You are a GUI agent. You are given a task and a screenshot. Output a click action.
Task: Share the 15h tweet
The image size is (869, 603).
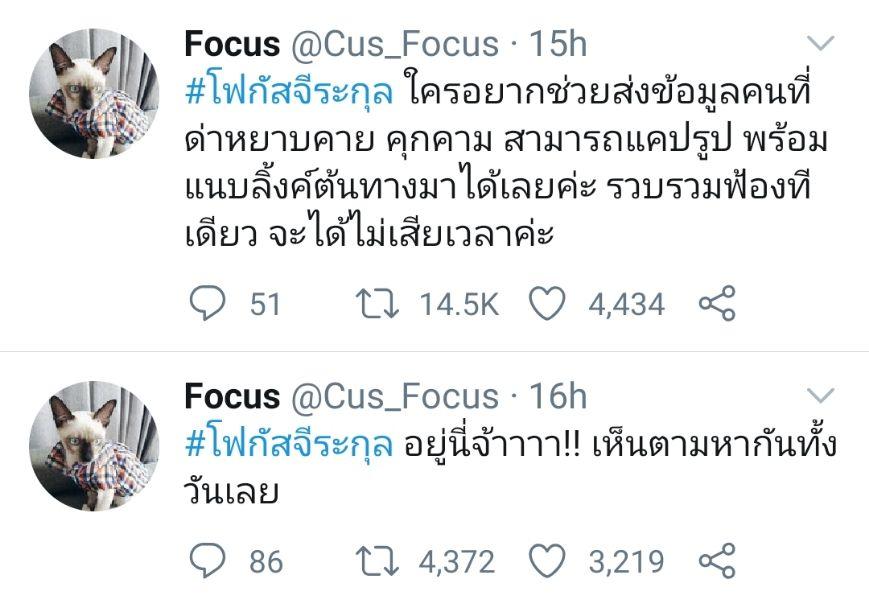716,303
